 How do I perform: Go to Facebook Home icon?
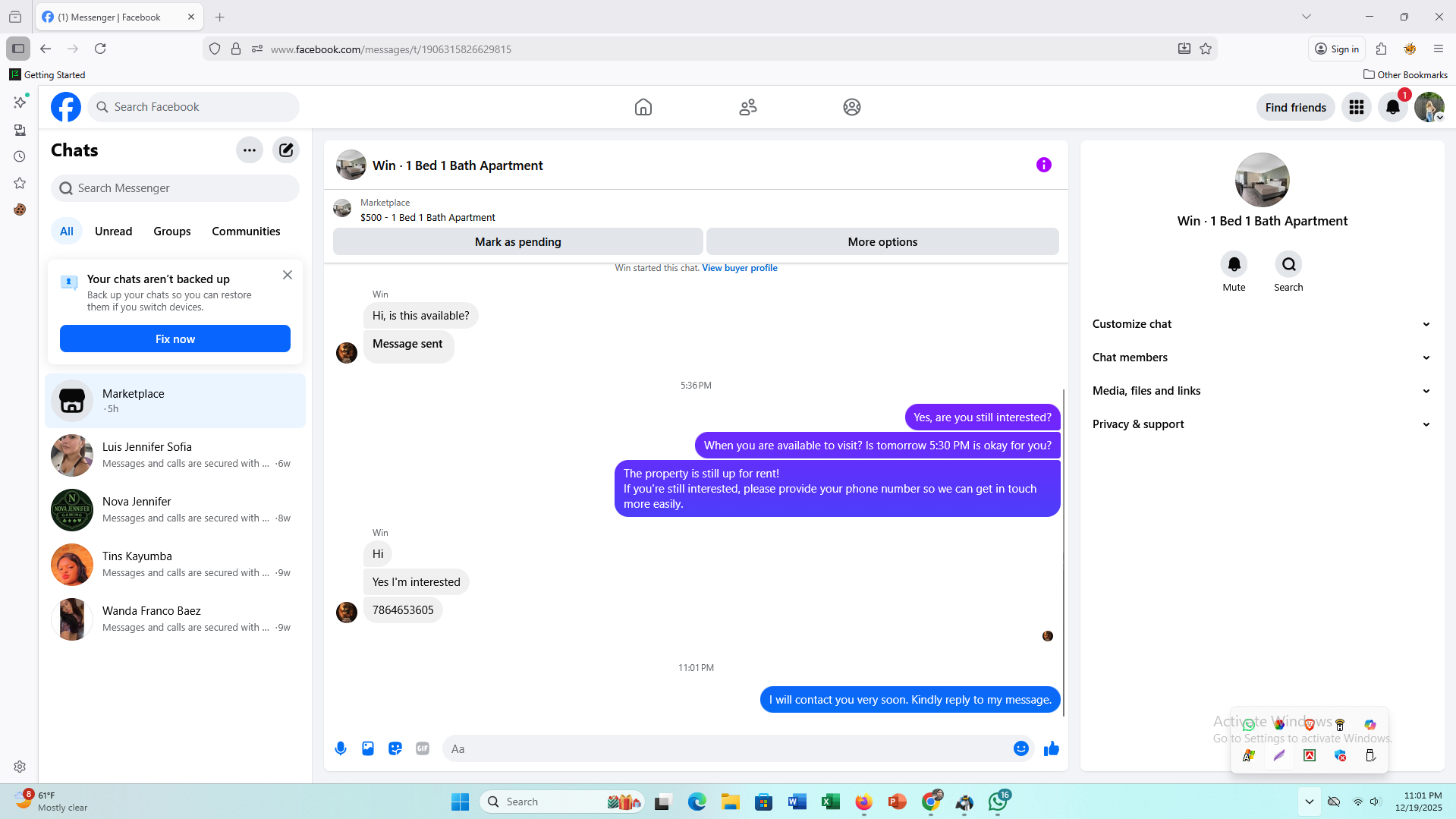pyautogui.click(x=643, y=107)
